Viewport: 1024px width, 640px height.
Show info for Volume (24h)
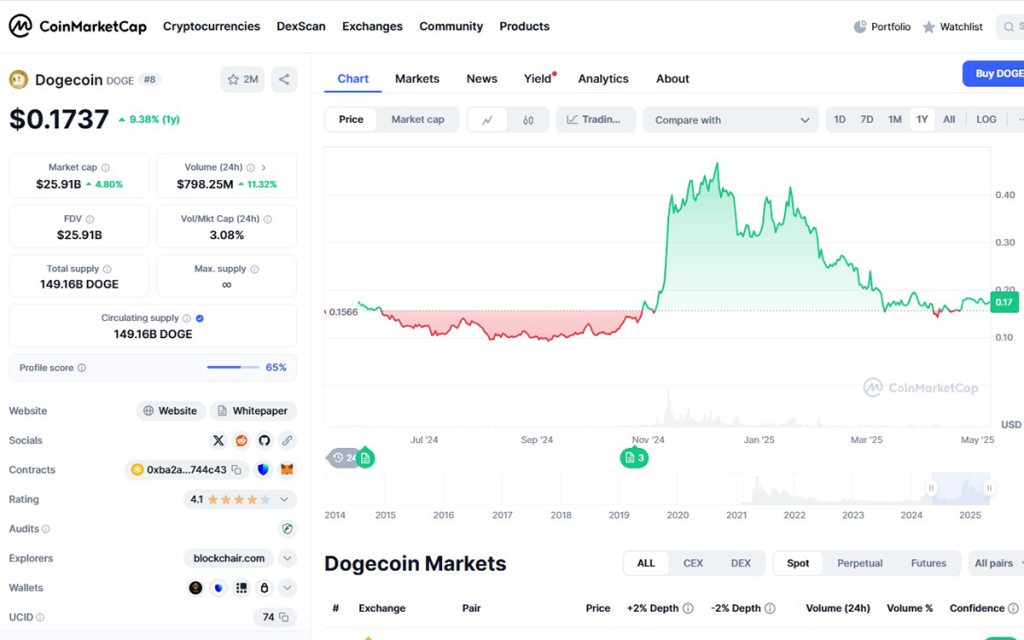(x=250, y=168)
